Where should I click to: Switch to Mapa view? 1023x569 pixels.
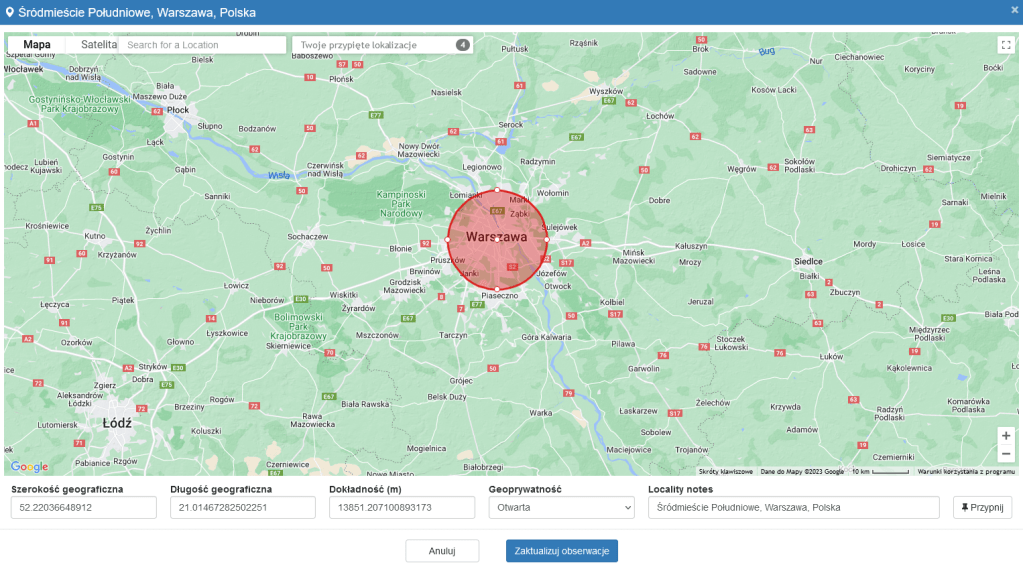pos(37,45)
